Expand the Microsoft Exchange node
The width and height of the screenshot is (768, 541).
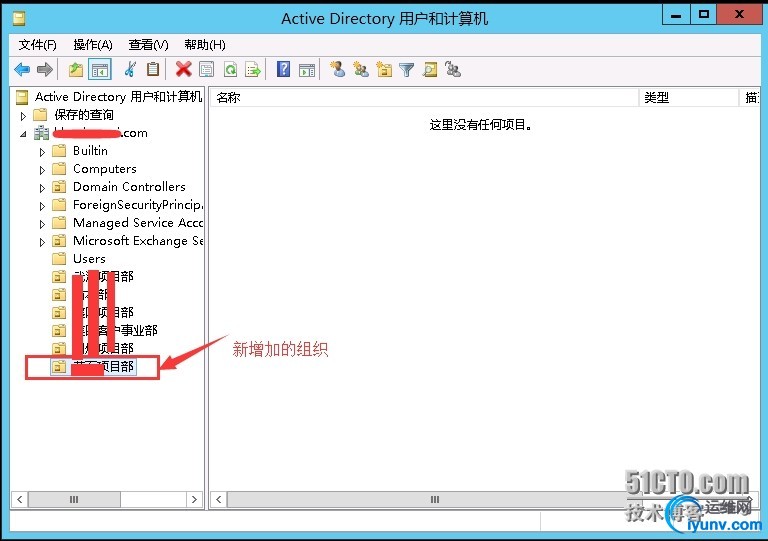(42, 242)
